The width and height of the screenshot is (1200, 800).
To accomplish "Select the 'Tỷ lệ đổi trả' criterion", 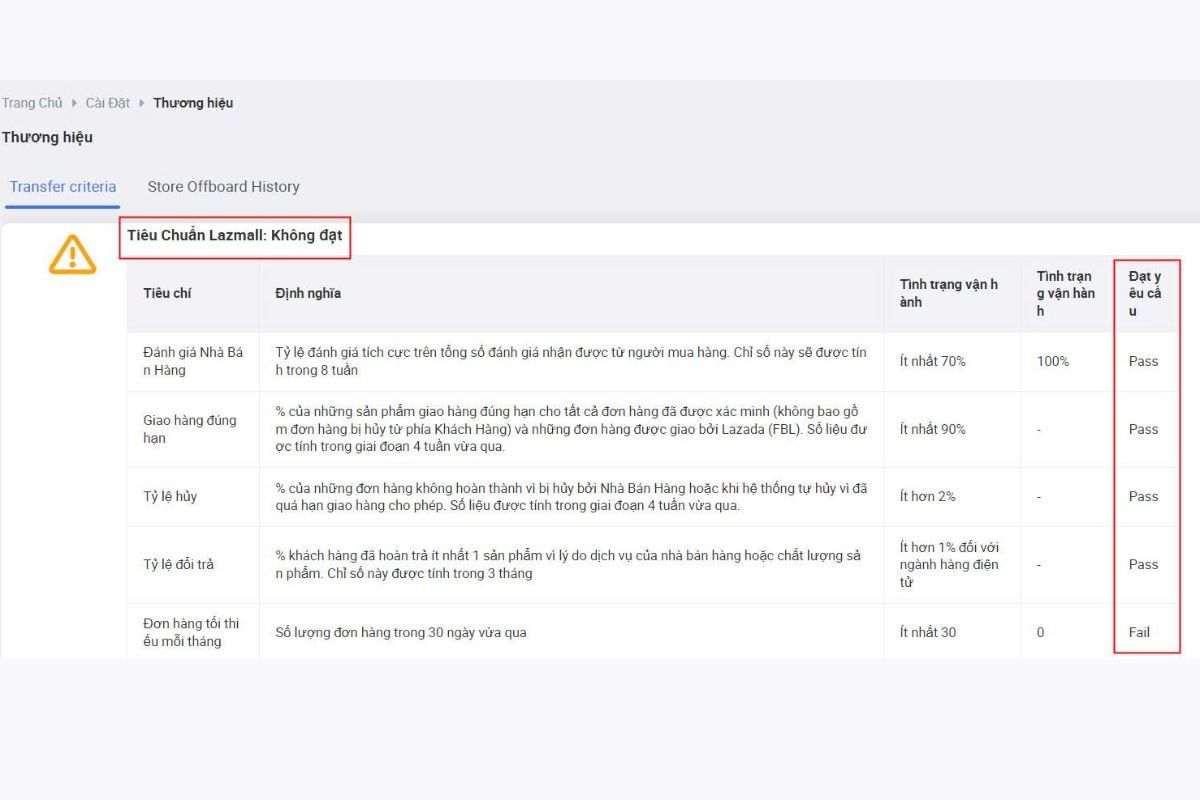I will pyautogui.click(x=178, y=565).
